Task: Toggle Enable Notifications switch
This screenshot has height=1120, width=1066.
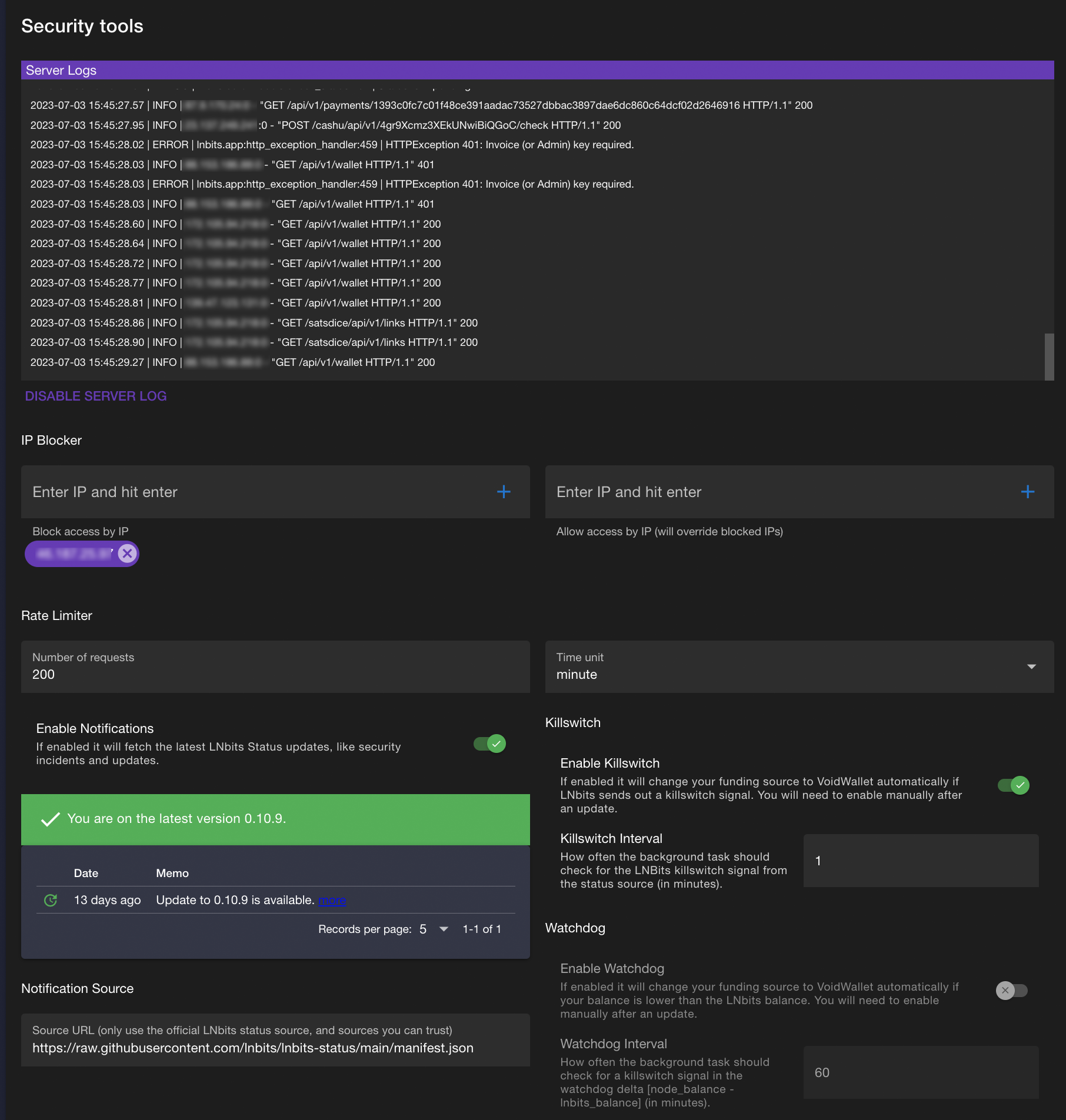Action: (489, 744)
